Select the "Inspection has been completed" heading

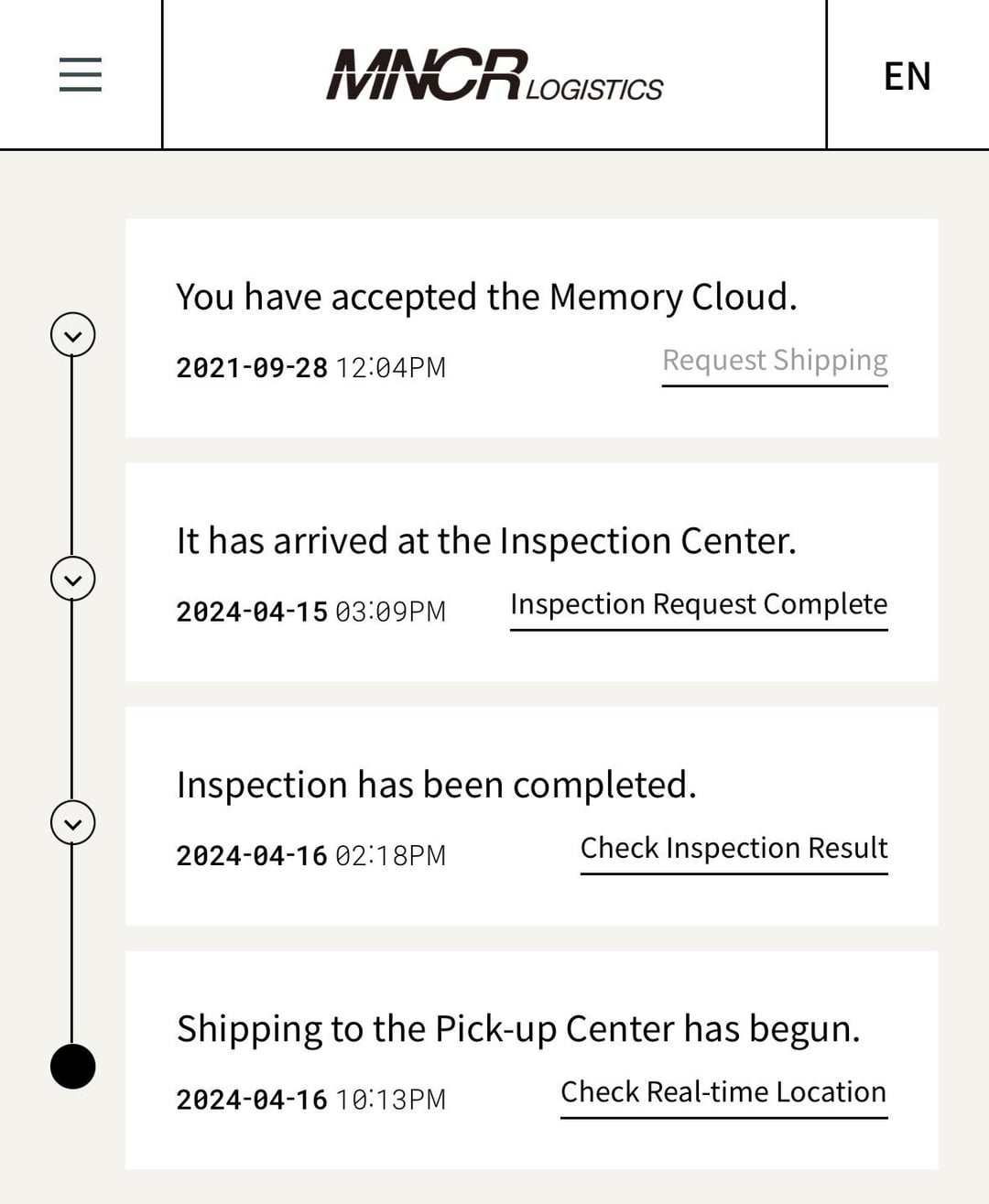click(x=437, y=786)
